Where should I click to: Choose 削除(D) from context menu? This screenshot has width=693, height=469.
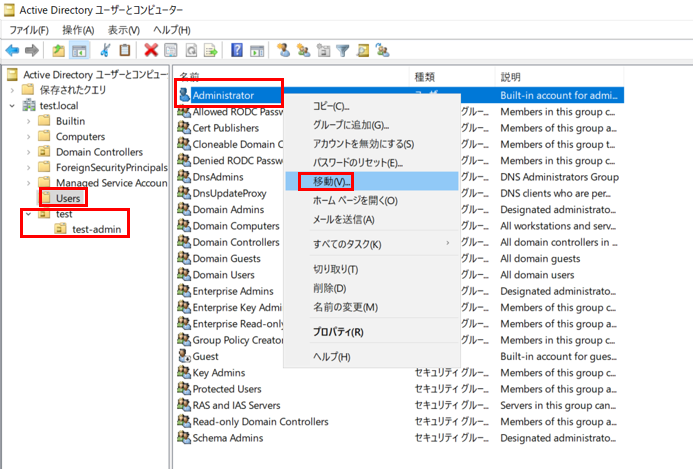click(371, 288)
